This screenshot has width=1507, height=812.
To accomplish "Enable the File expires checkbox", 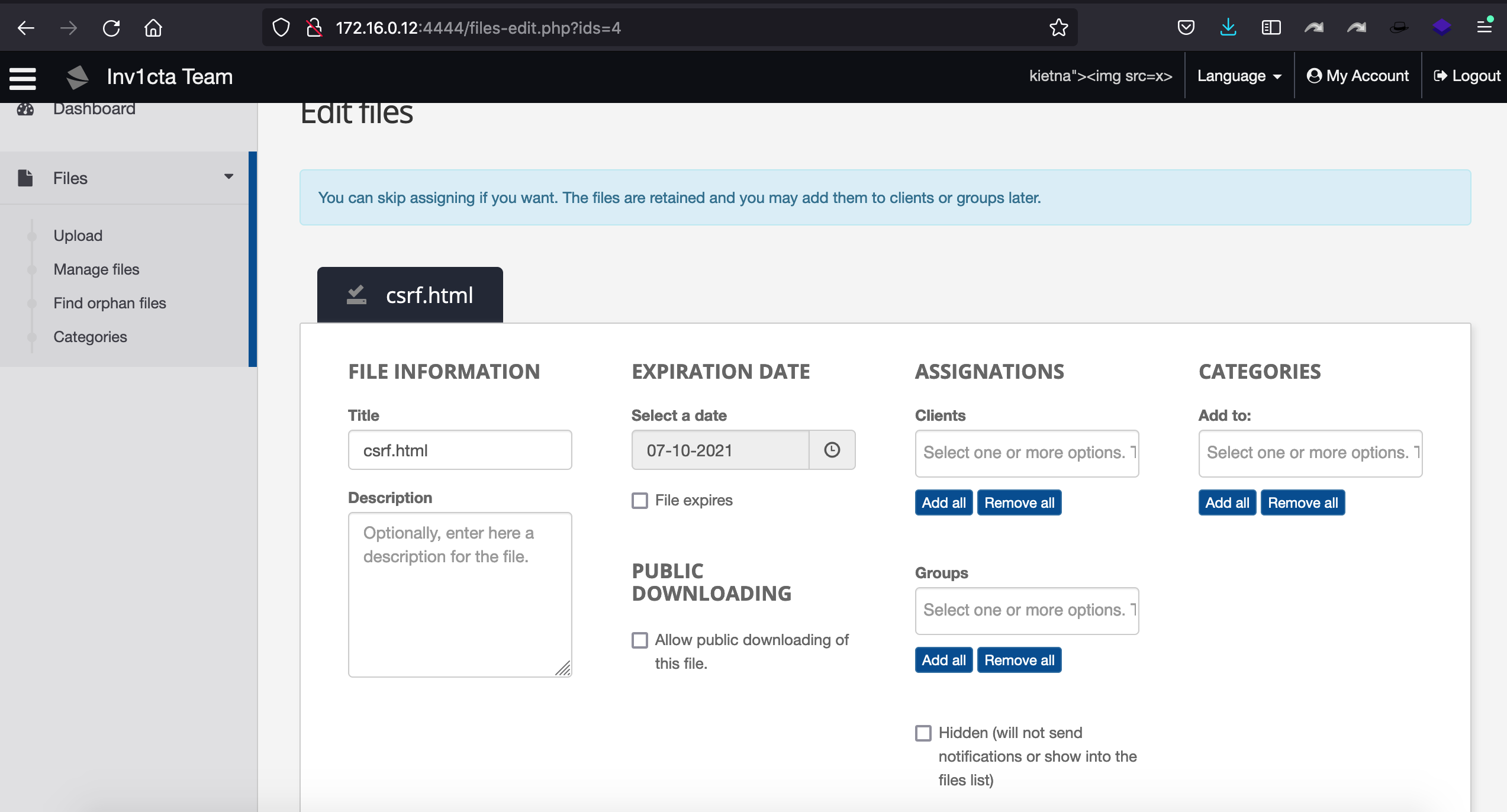I will (x=640, y=501).
